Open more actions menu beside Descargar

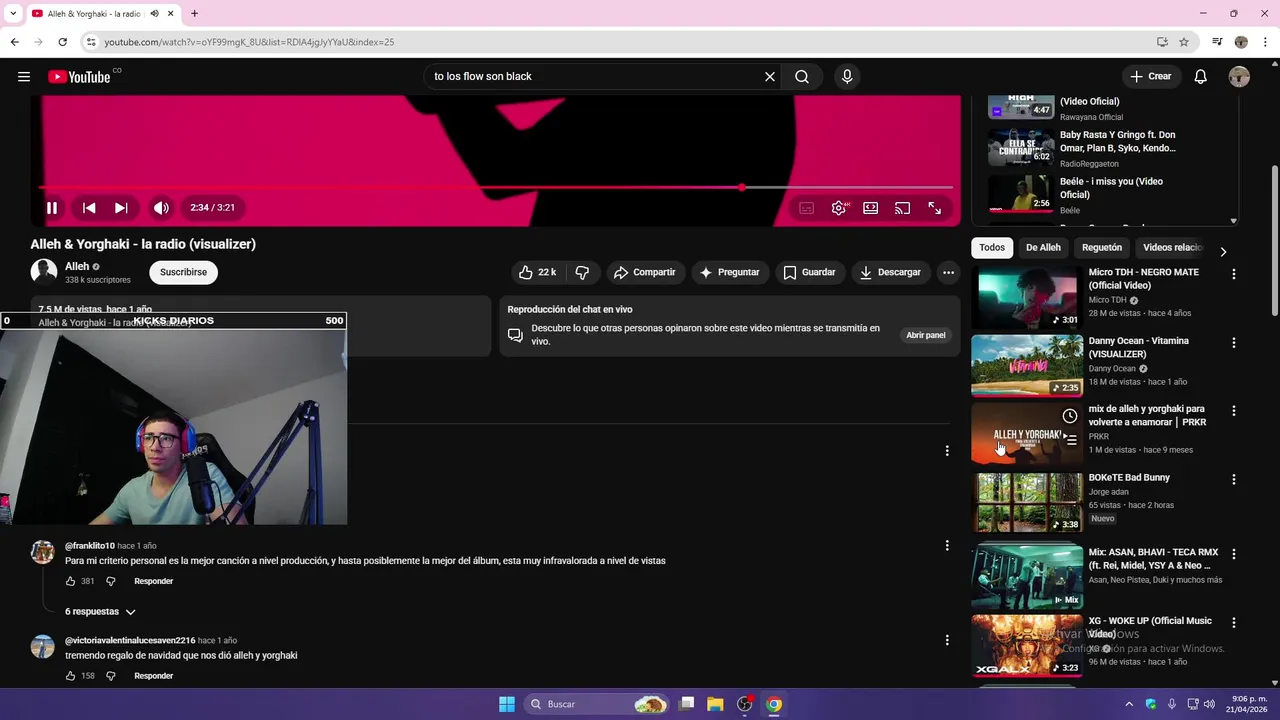point(948,272)
